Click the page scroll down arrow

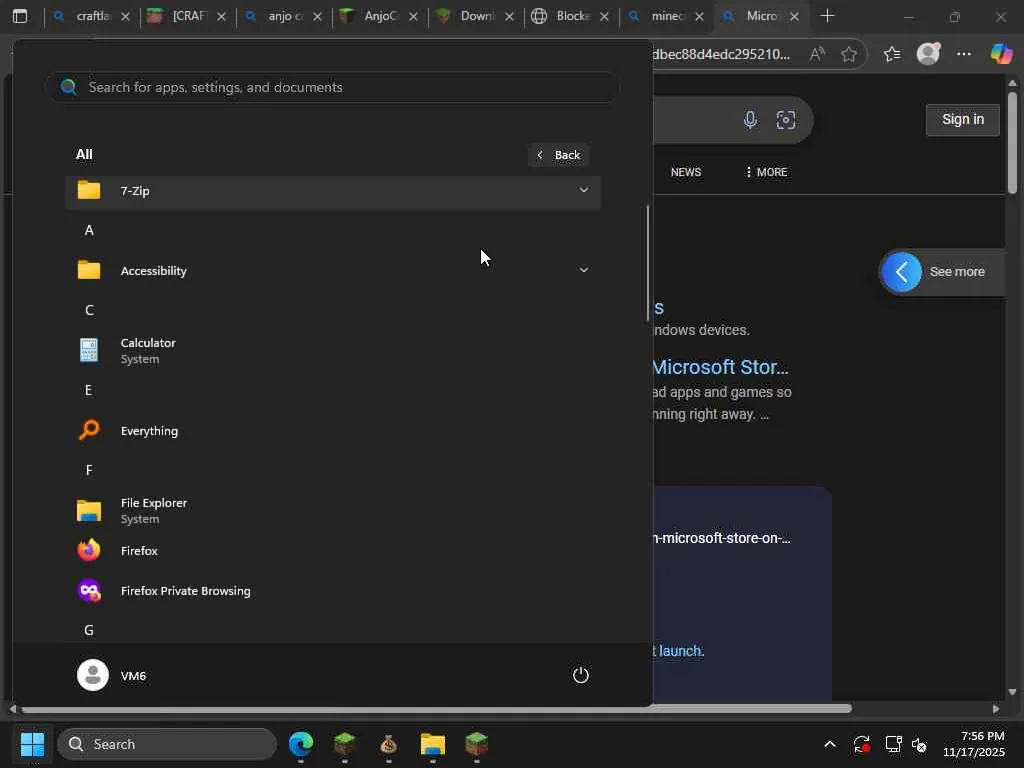coord(1012,692)
